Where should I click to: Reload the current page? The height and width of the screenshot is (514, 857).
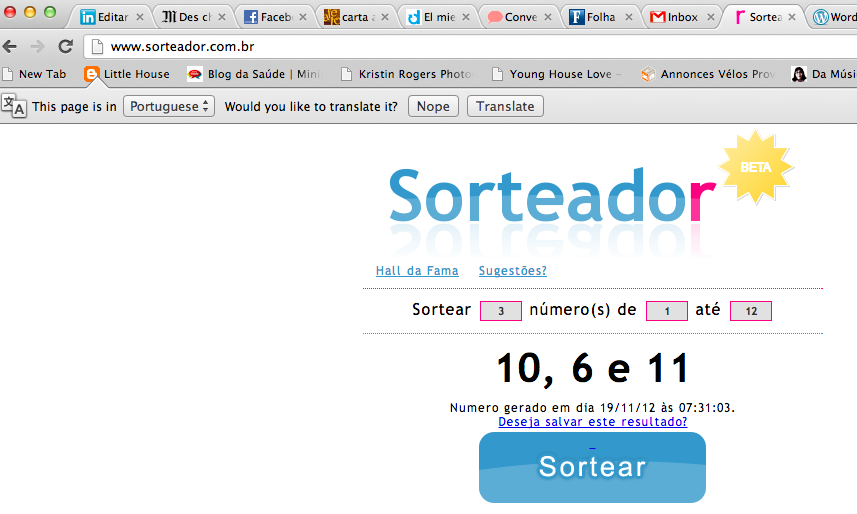click(x=66, y=47)
